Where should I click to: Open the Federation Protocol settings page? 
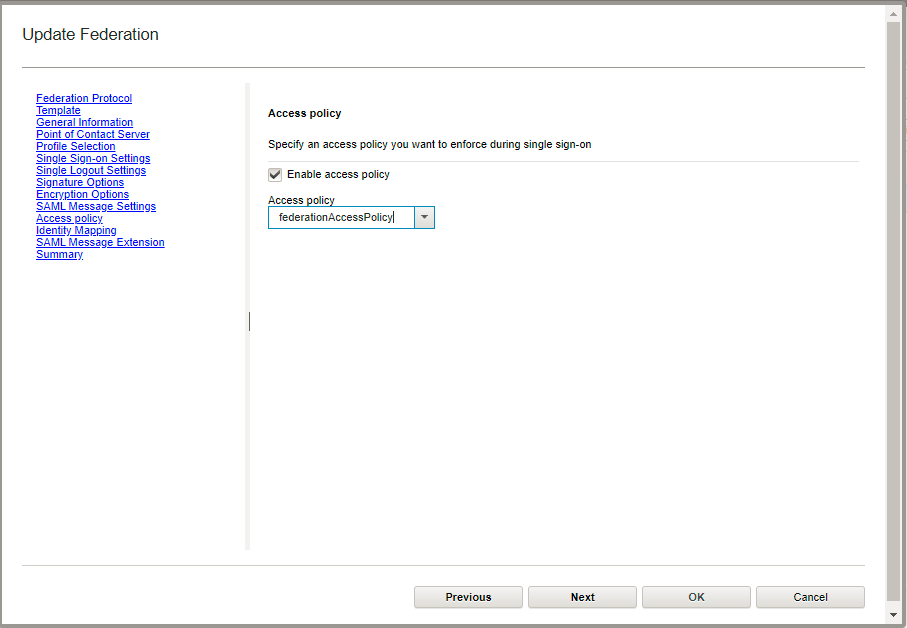tap(83, 98)
